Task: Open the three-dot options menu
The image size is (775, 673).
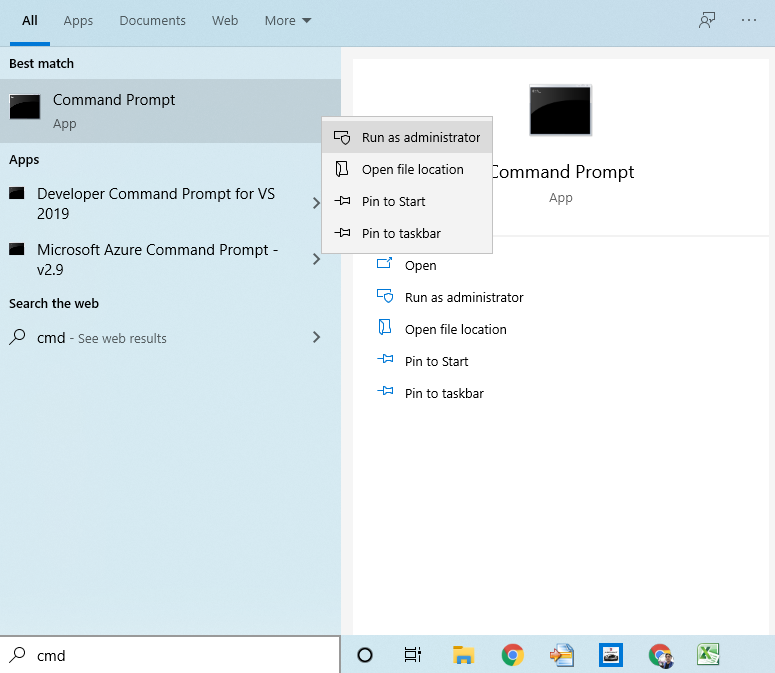Action: point(749,20)
